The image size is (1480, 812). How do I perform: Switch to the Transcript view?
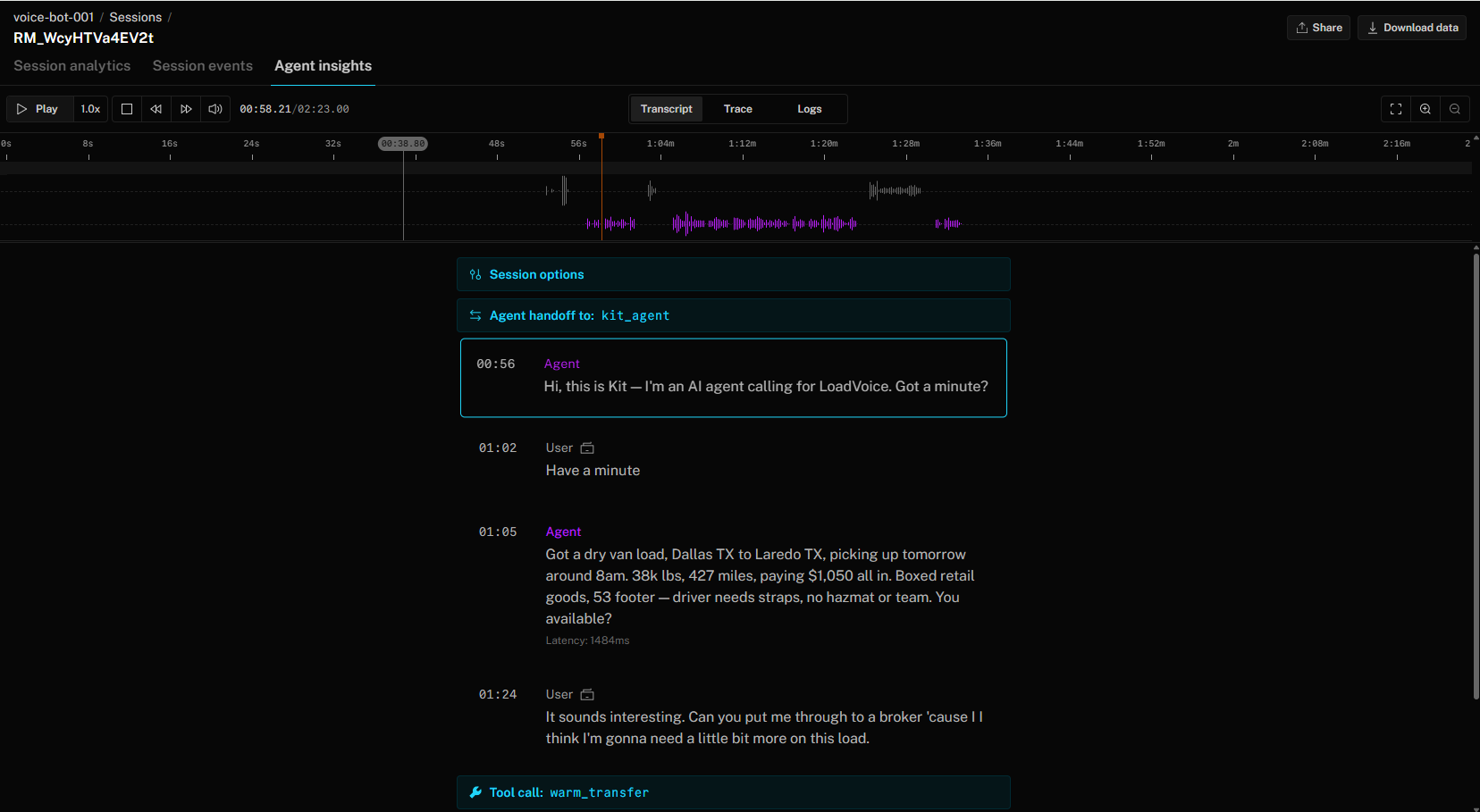tap(666, 109)
